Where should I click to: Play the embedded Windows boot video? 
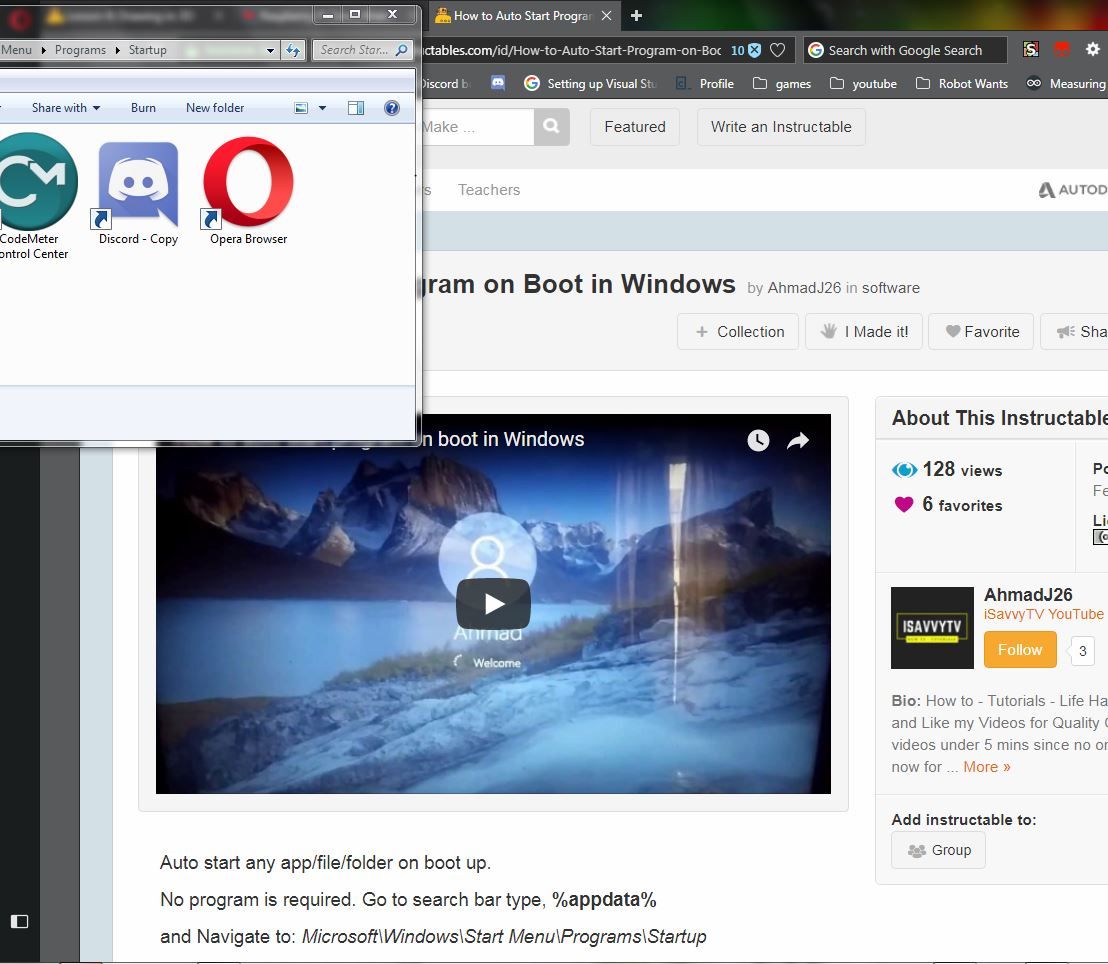coord(492,603)
